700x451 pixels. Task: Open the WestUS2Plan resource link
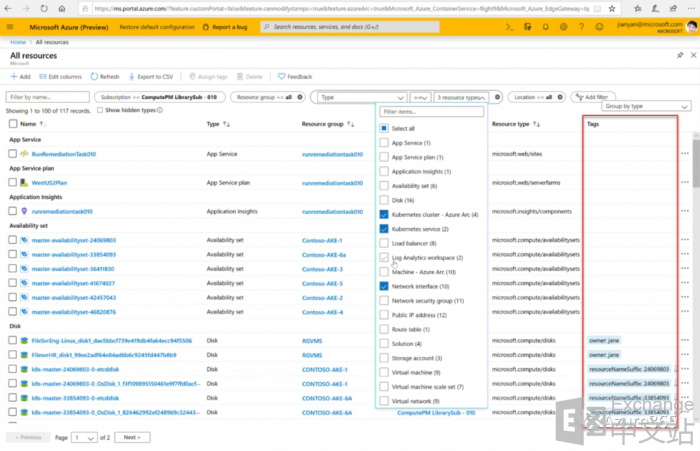point(49,183)
